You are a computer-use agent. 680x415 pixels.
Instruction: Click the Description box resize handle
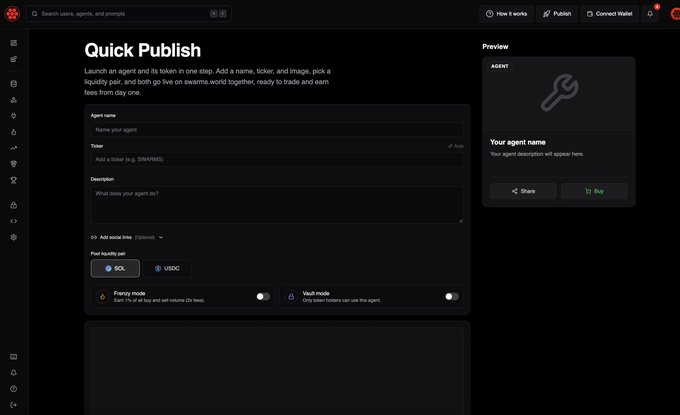[x=461, y=221]
